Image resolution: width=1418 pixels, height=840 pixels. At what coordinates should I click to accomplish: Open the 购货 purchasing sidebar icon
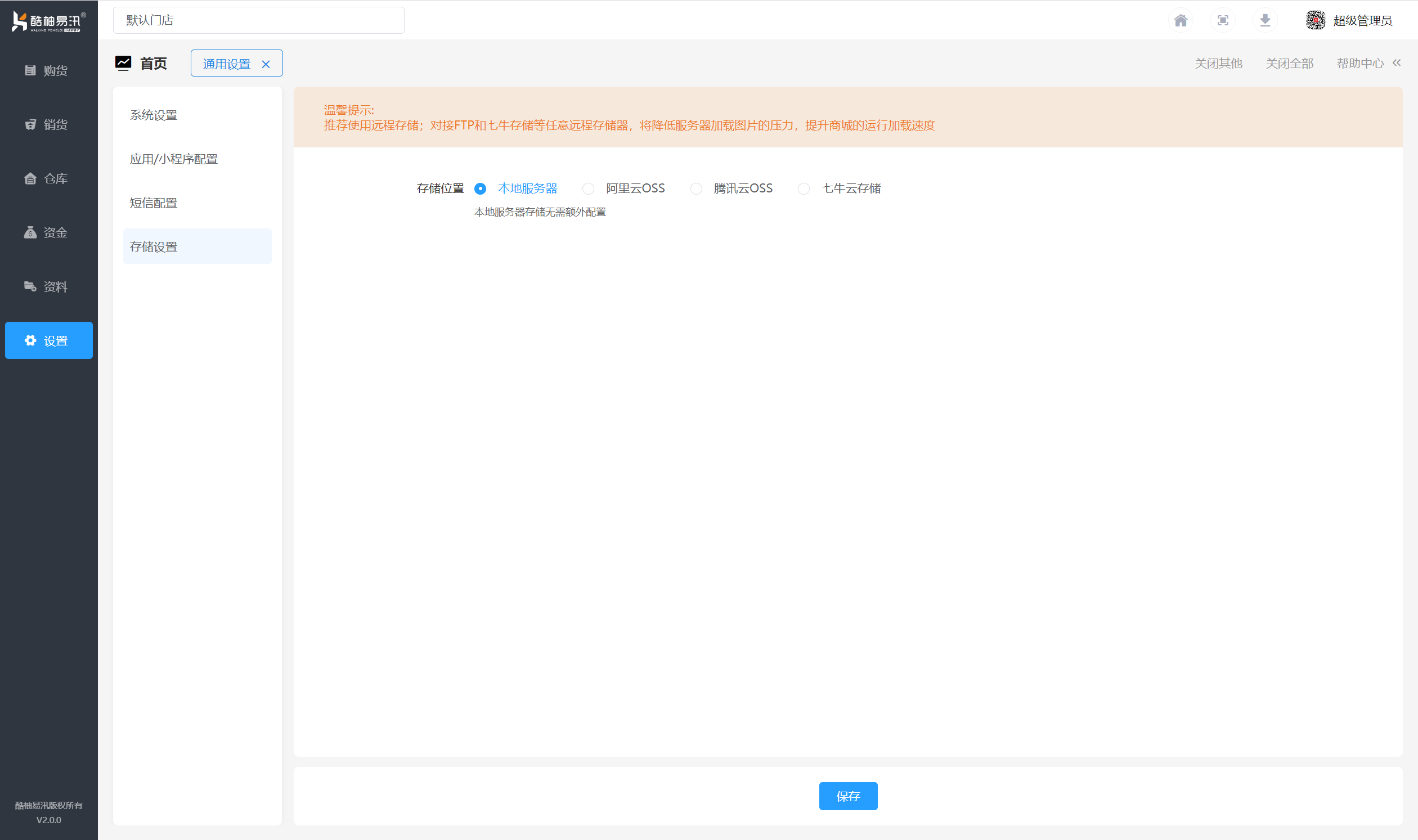(x=30, y=70)
